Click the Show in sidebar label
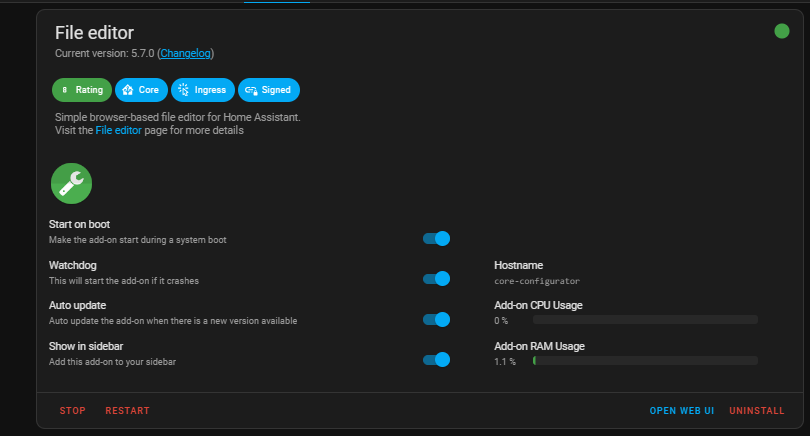 click(x=86, y=346)
